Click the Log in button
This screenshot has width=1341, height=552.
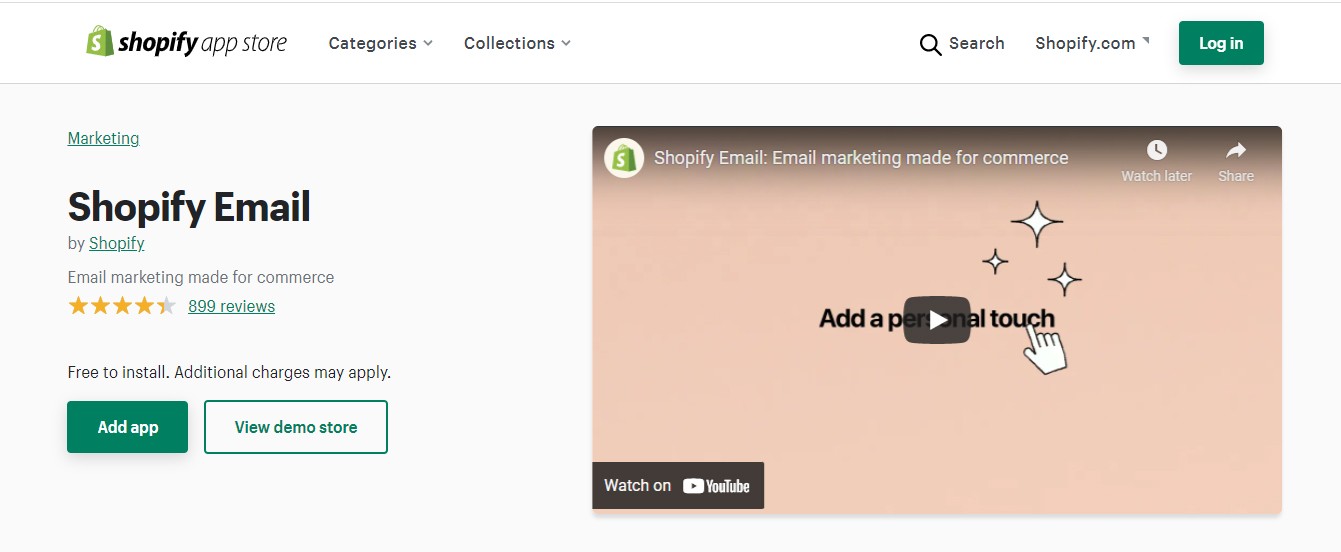[x=1221, y=43]
